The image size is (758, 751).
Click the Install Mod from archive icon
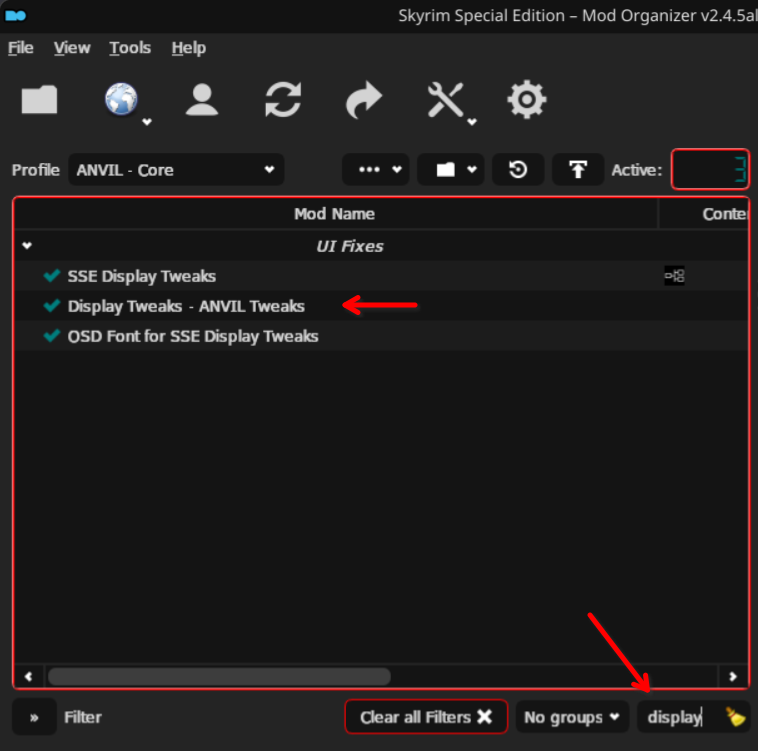pyautogui.click(x=40, y=100)
